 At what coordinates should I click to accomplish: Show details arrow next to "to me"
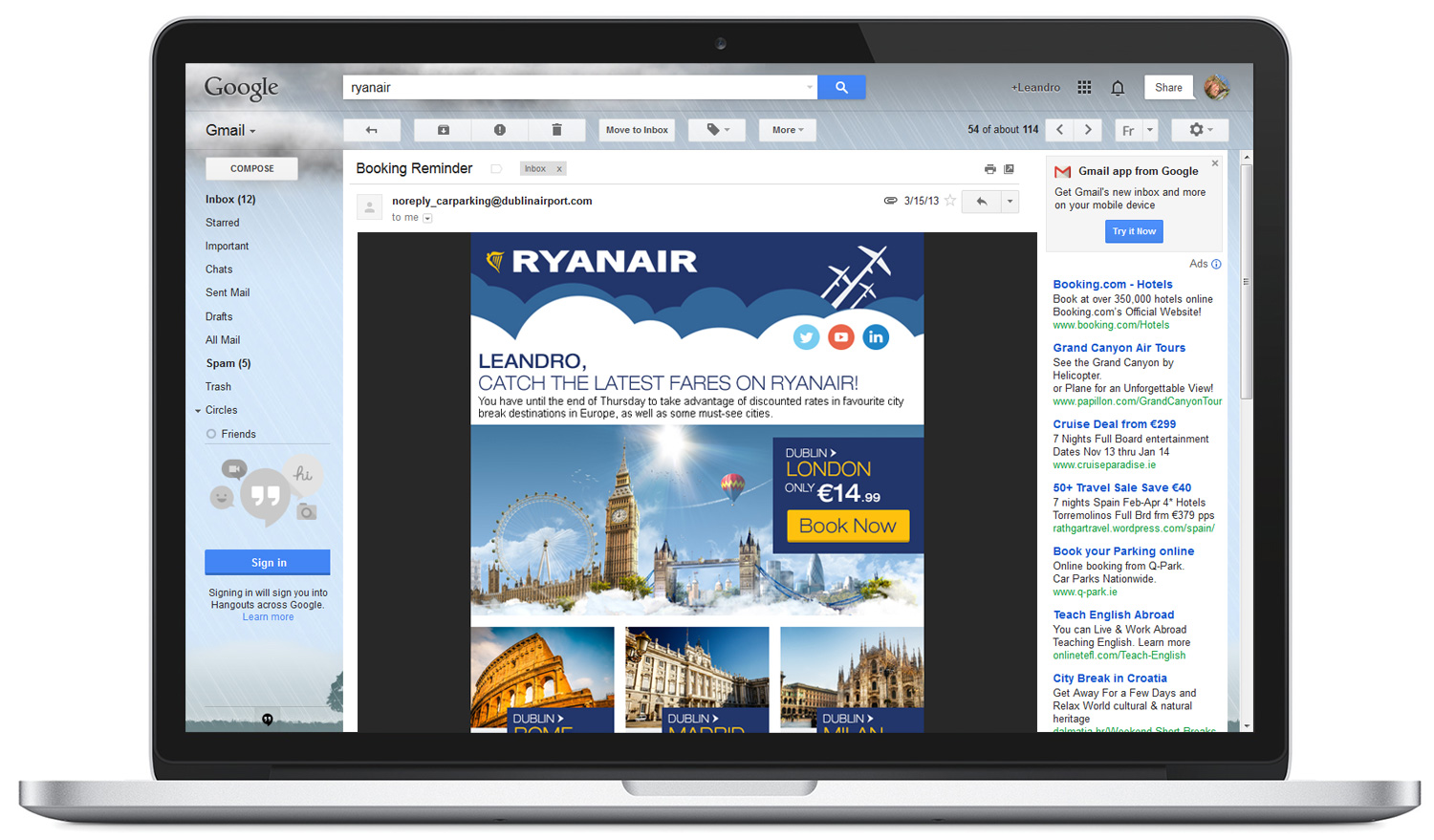pyautogui.click(x=427, y=218)
